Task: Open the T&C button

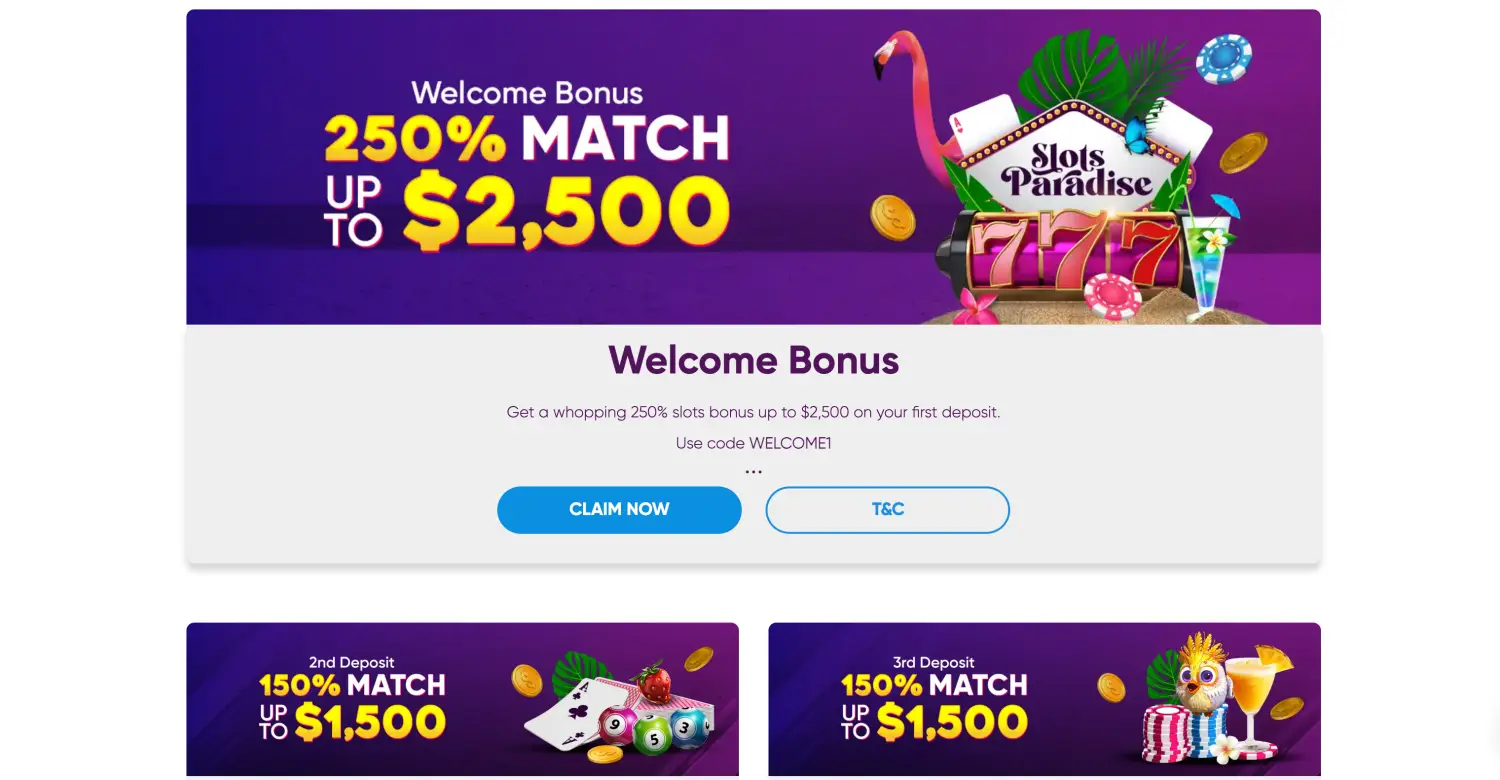Action: 888,510
